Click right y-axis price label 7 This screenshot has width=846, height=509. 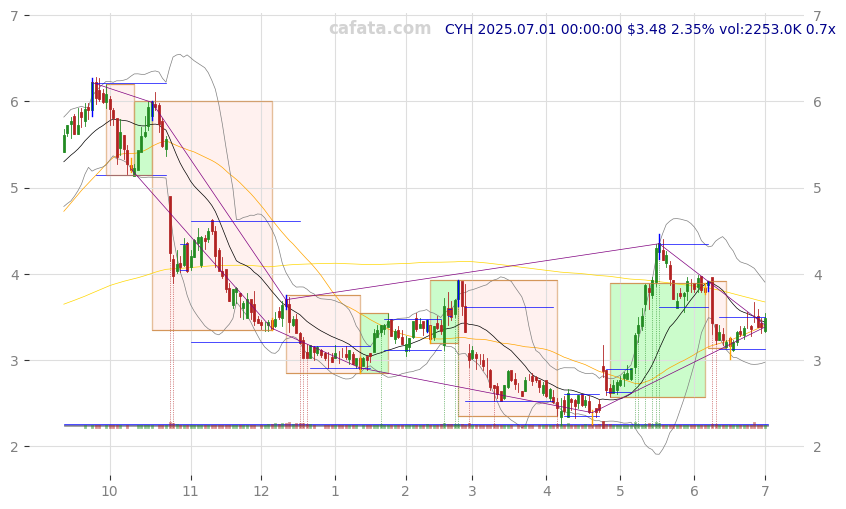(x=817, y=16)
